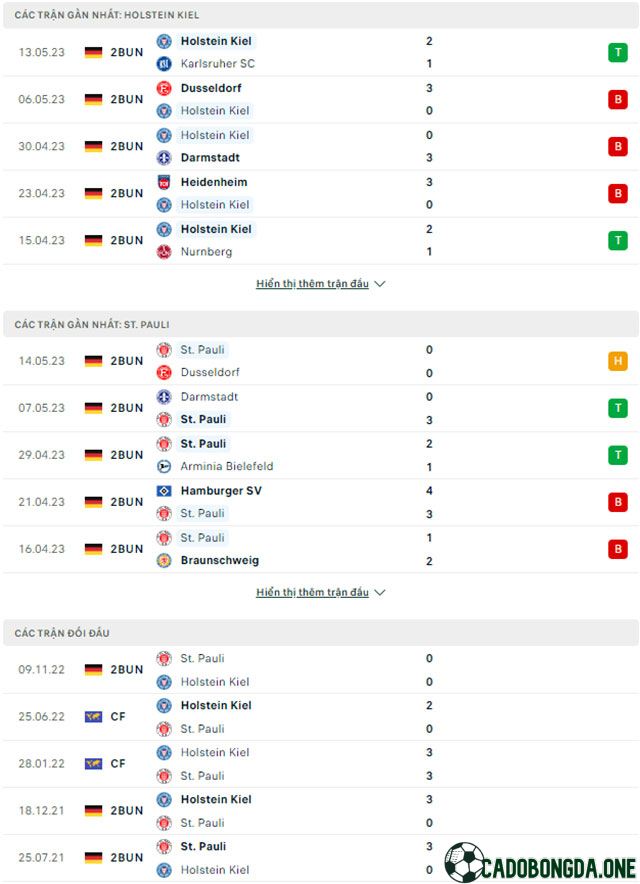Image resolution: width=640 pixels, height=884 pixels.
Task: Click the Karlsruher SC club logo
Action: click(164, 64)
